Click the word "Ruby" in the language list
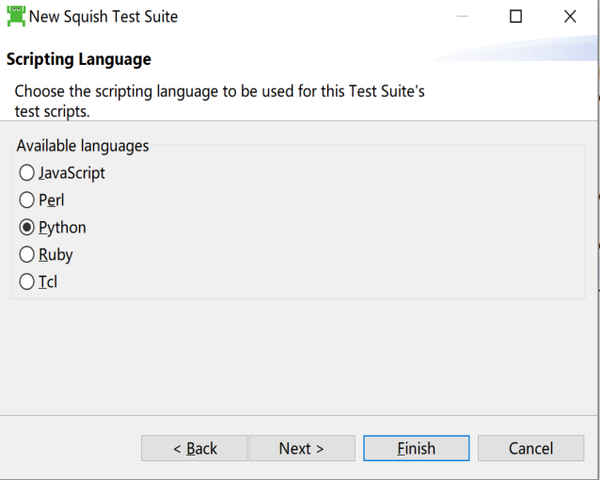 point(56,255)
